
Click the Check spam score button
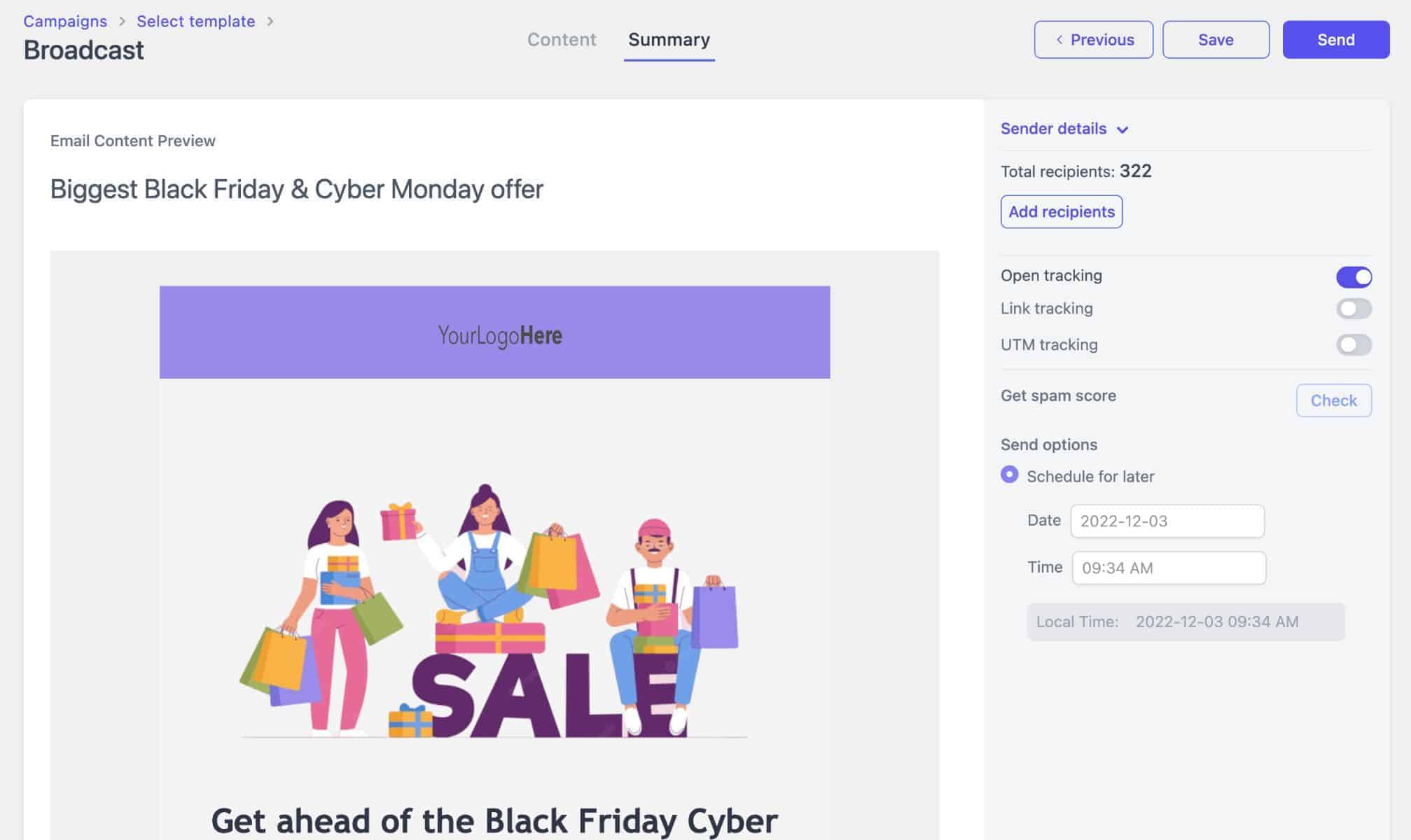pyautogui.click(x=1333, y=399)
